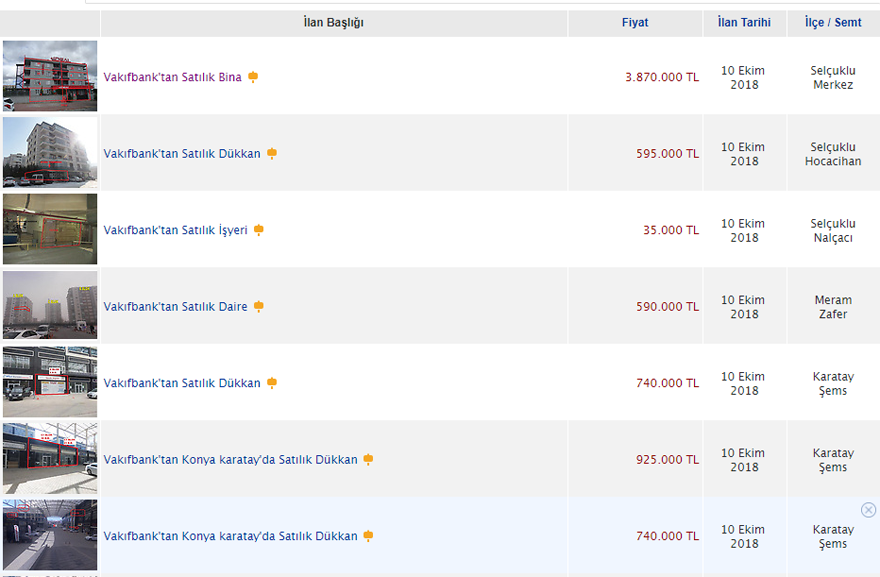This screenshot has height=577, width=880.
Task: Open Vakıfbank'tan Satılık Bina listing link
Action: point(172,77)
